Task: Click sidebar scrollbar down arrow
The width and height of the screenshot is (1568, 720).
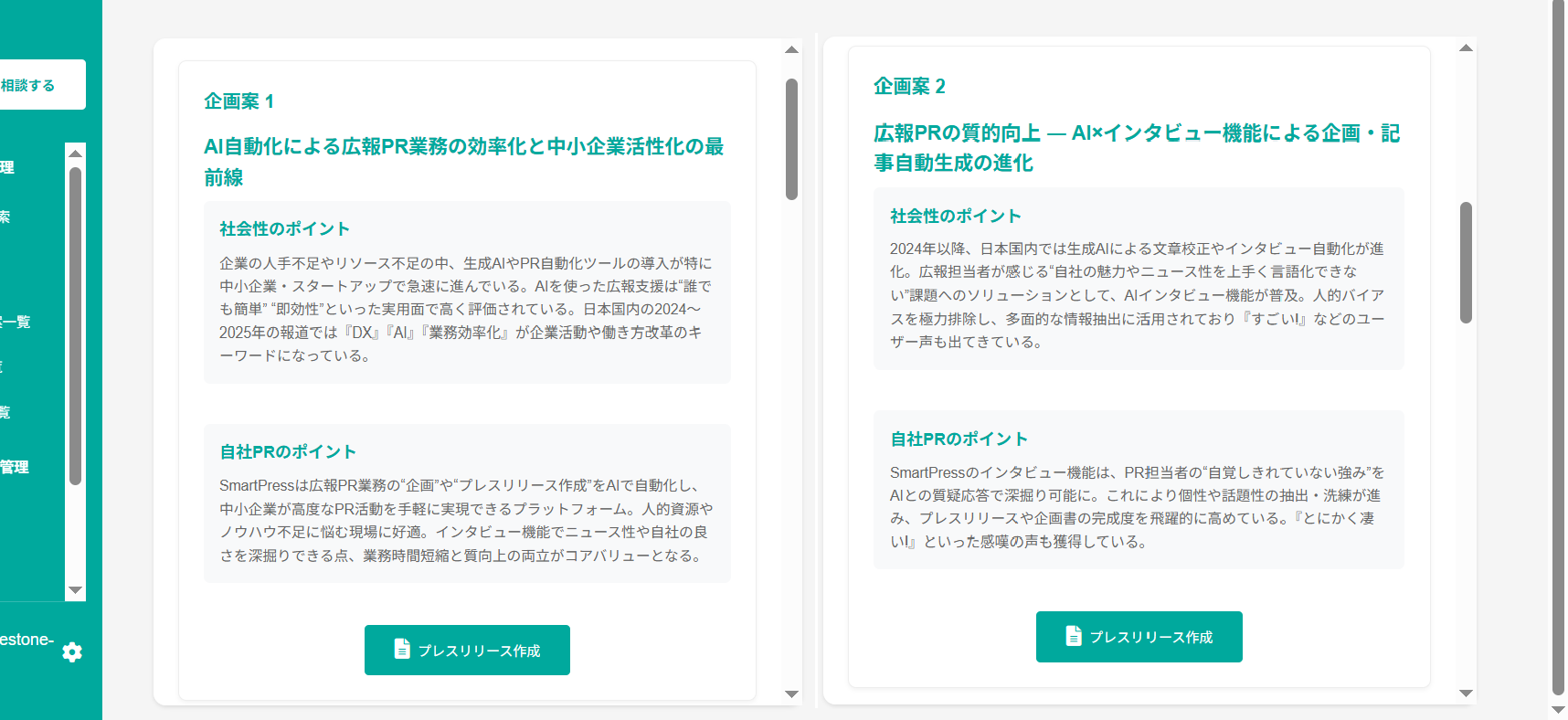Action: (76, 590)
